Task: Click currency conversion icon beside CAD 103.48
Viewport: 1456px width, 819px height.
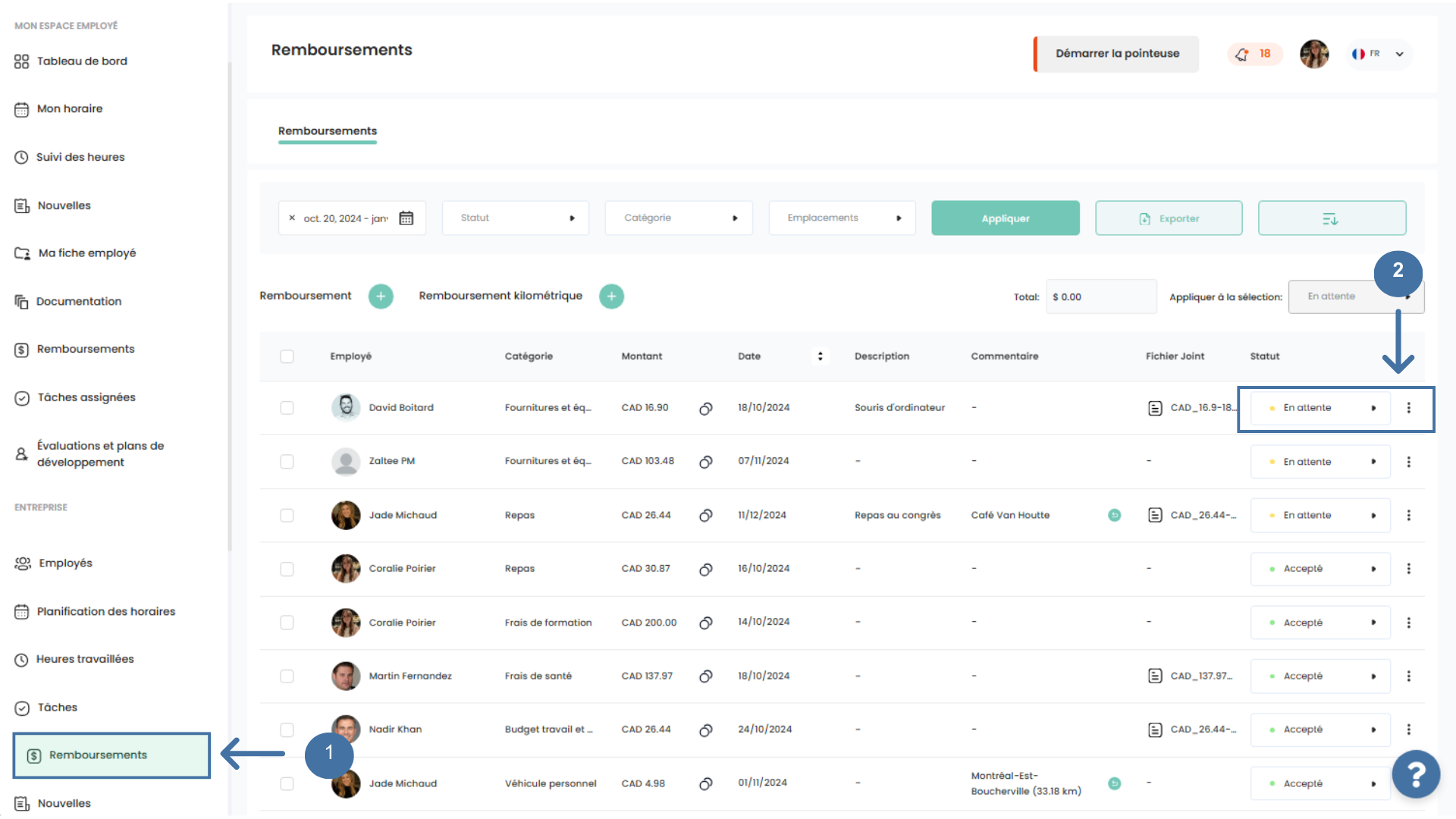Action: [x=705, y=462]
